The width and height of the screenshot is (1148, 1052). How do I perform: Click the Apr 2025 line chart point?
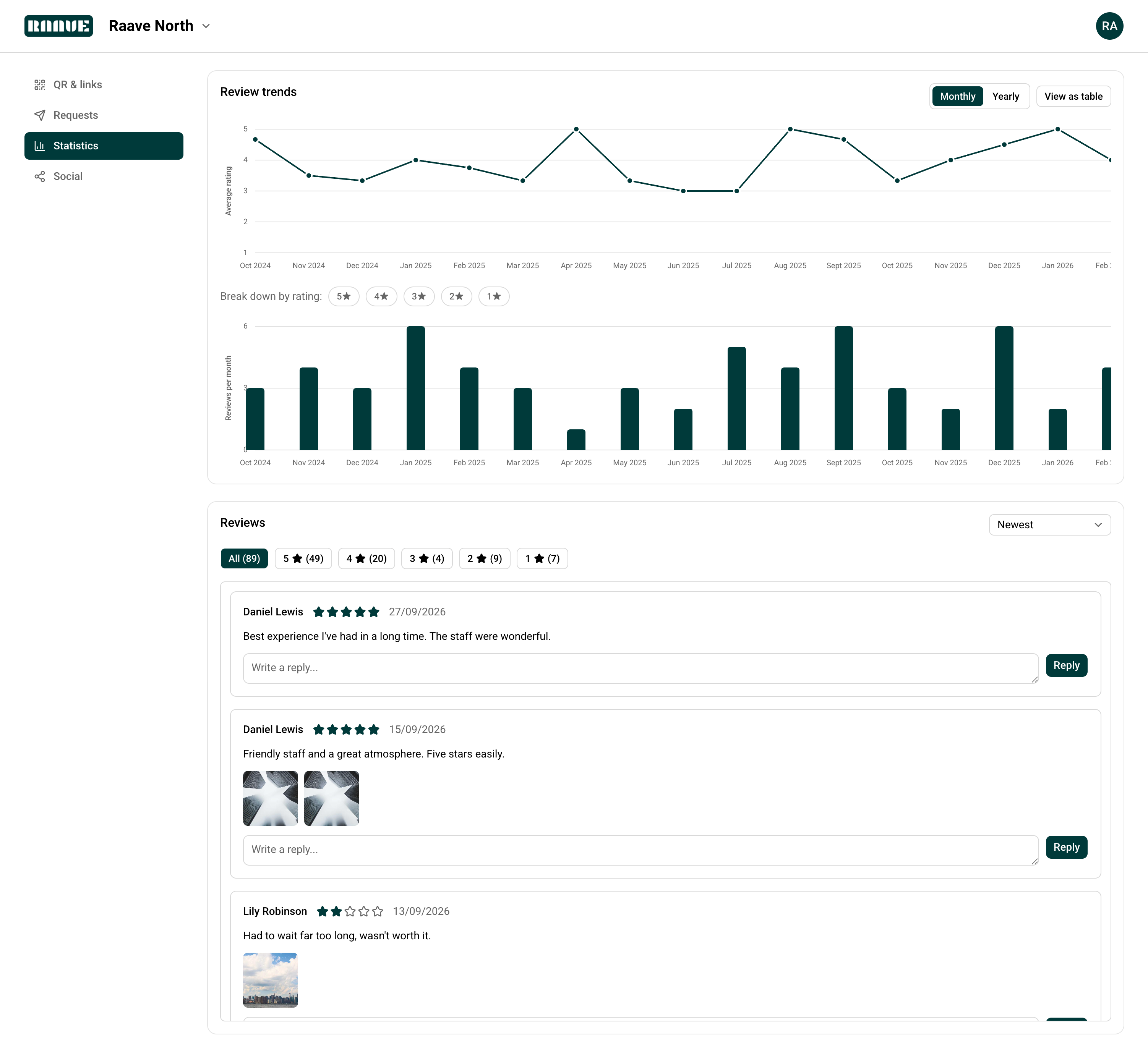click(576, 129)
